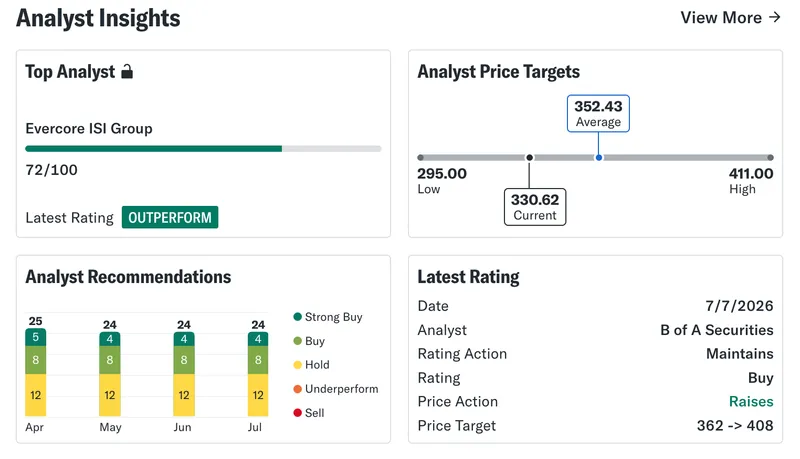Click the Sell legend dot
Image resolution: width=800 pixels, height=459 pixels.
click(297, 413)
